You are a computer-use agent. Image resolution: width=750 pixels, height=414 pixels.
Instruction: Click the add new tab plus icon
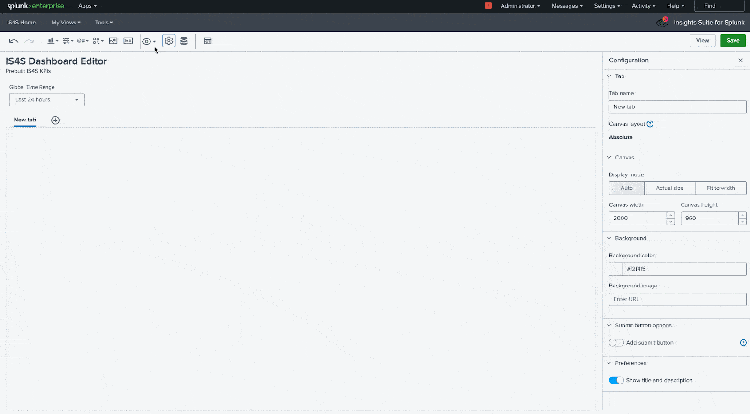[x=55, y=120]
